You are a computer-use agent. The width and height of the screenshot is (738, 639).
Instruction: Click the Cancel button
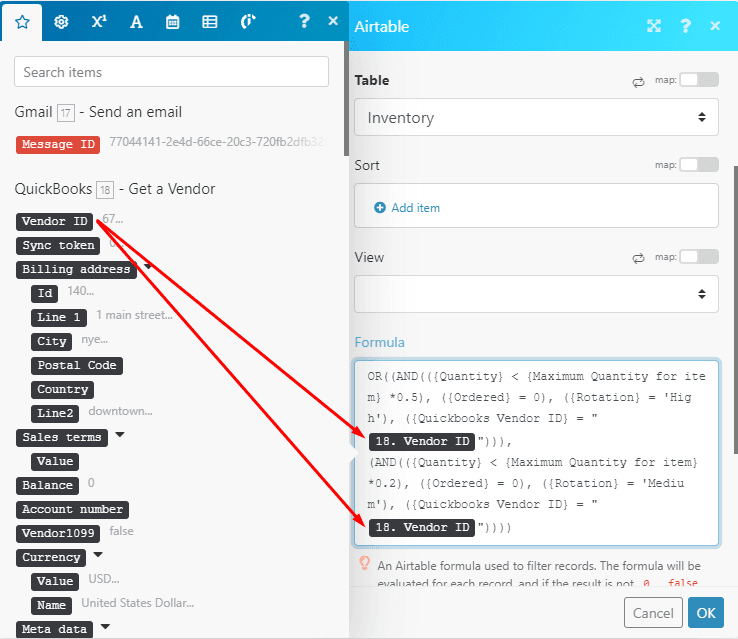coord(653,612)
